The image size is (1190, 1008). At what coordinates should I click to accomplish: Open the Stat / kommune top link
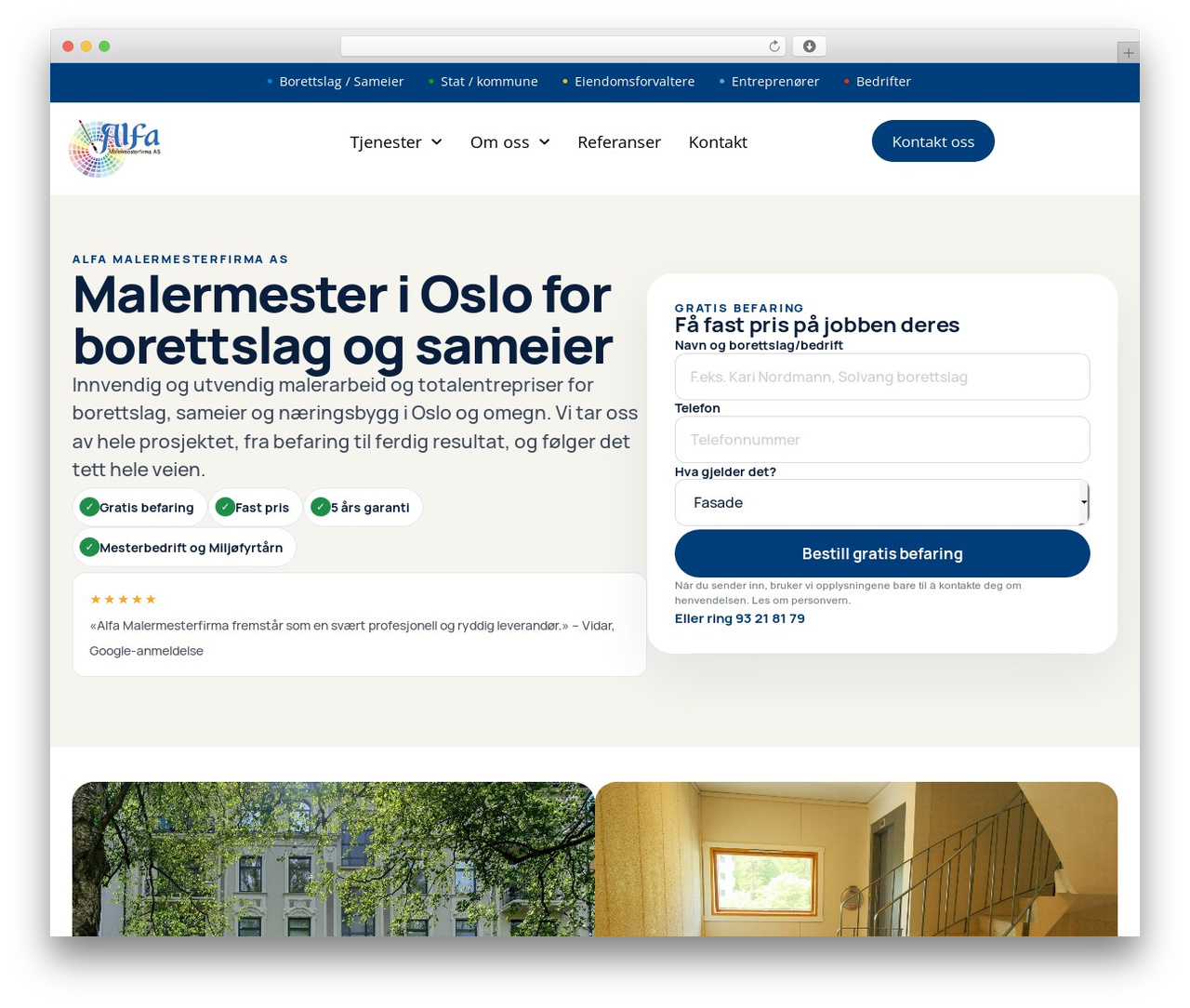[489, 82]
